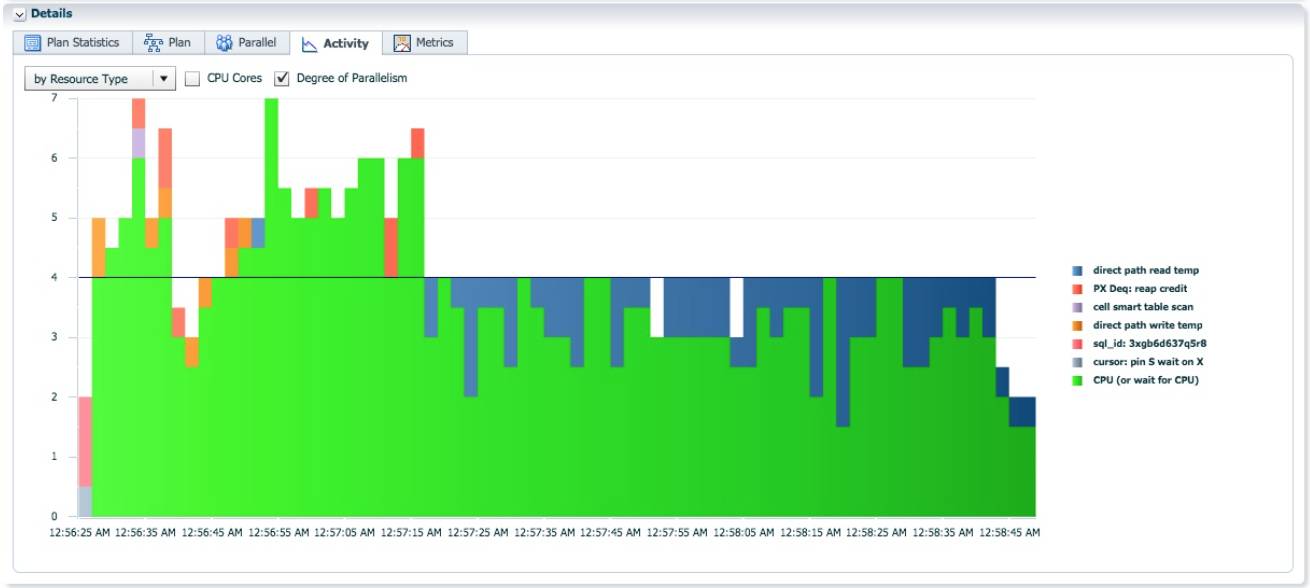This screenshot has height=588, width=1310.
Task: Click the PX Deq: reap credit legend swatch
Action: pos(1077,289)
